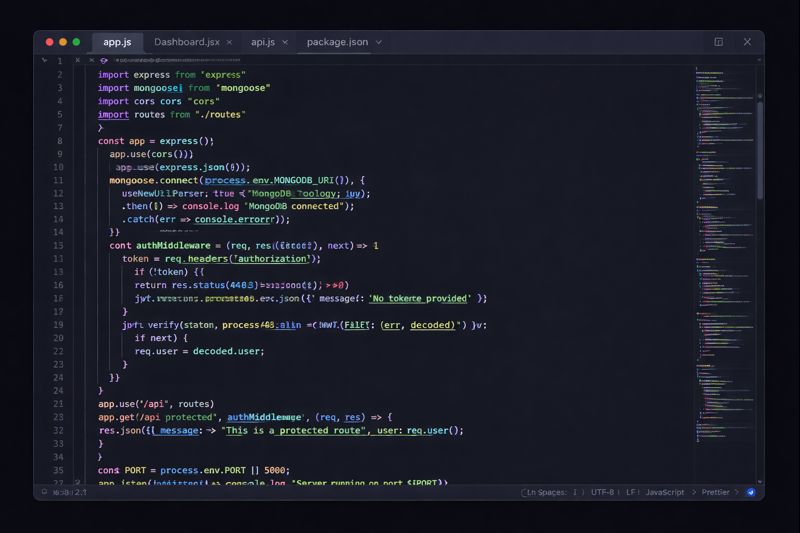
Task: Open the api.js tab
Action: [x=263, y=42]
